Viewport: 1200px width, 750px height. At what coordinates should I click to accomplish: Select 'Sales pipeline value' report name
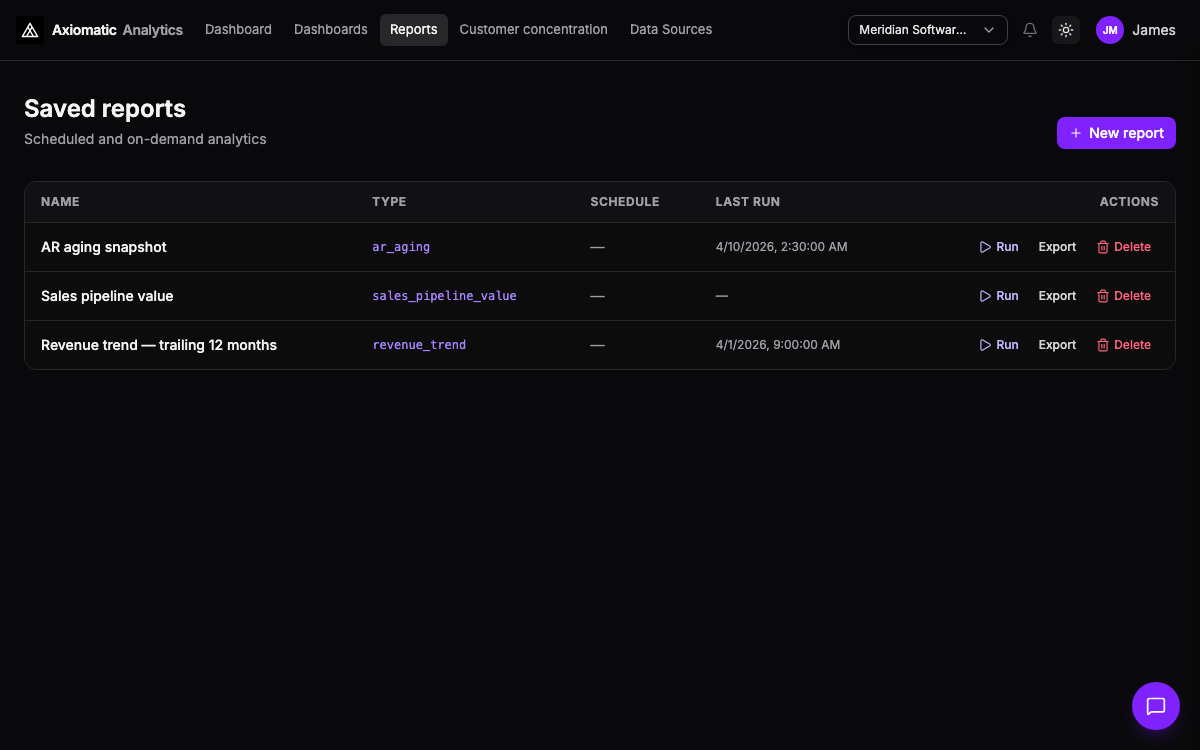coord(107,296)
